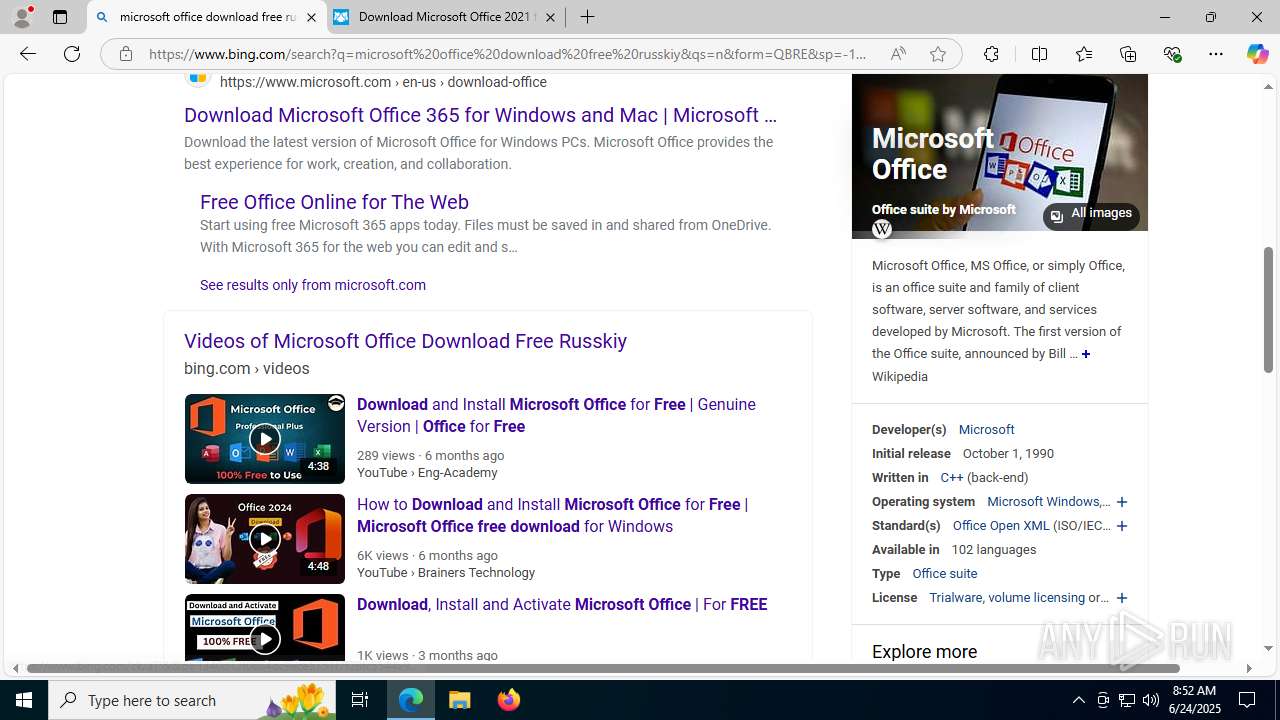Open the Windows Start menu

[x=24, y=700]
